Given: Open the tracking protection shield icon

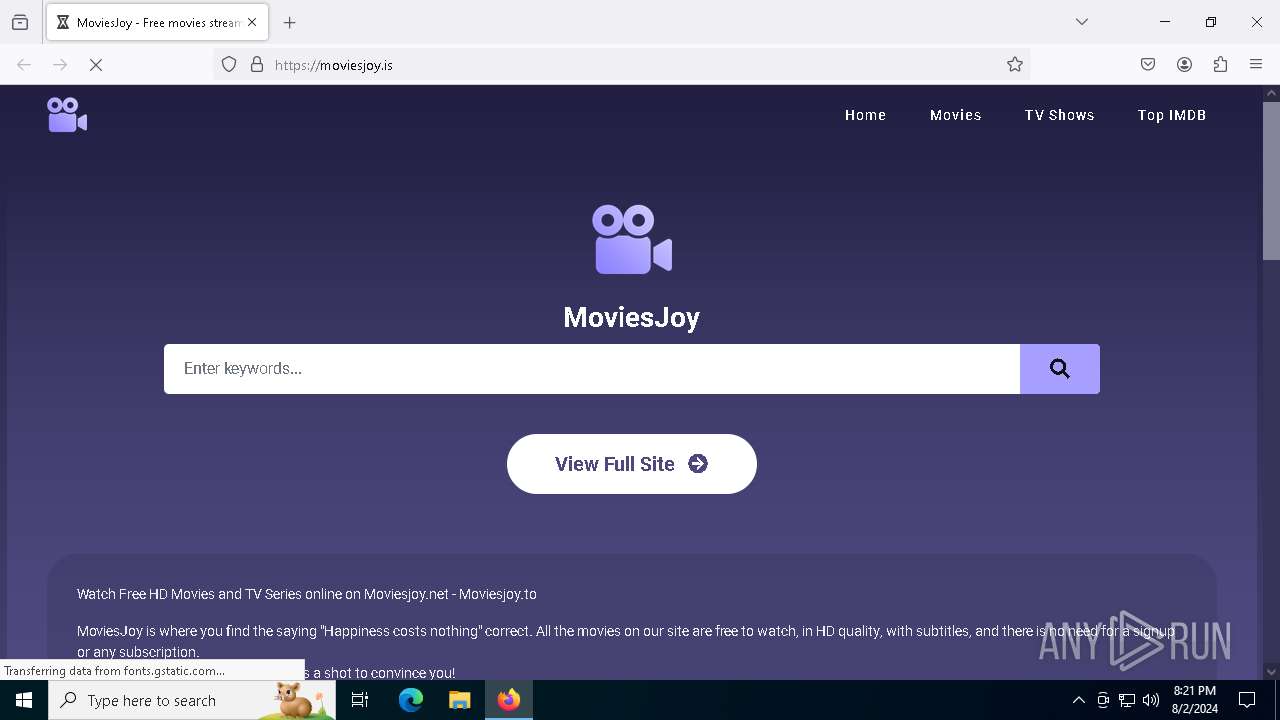Looking at the screenshot, I should (229, 65).
